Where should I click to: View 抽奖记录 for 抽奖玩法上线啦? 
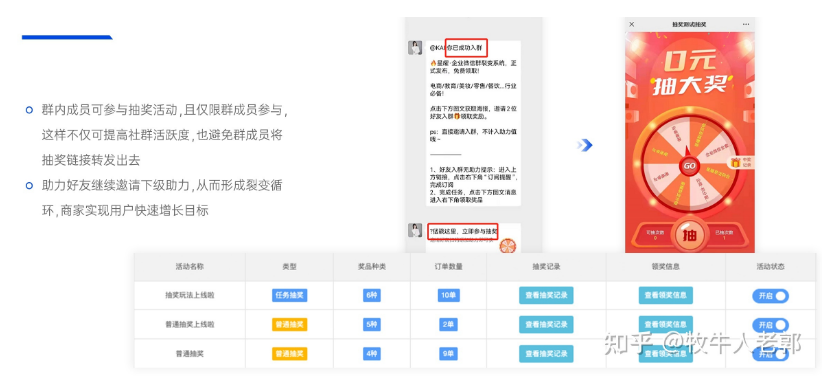pyautogui.click(x=546, y=295)
